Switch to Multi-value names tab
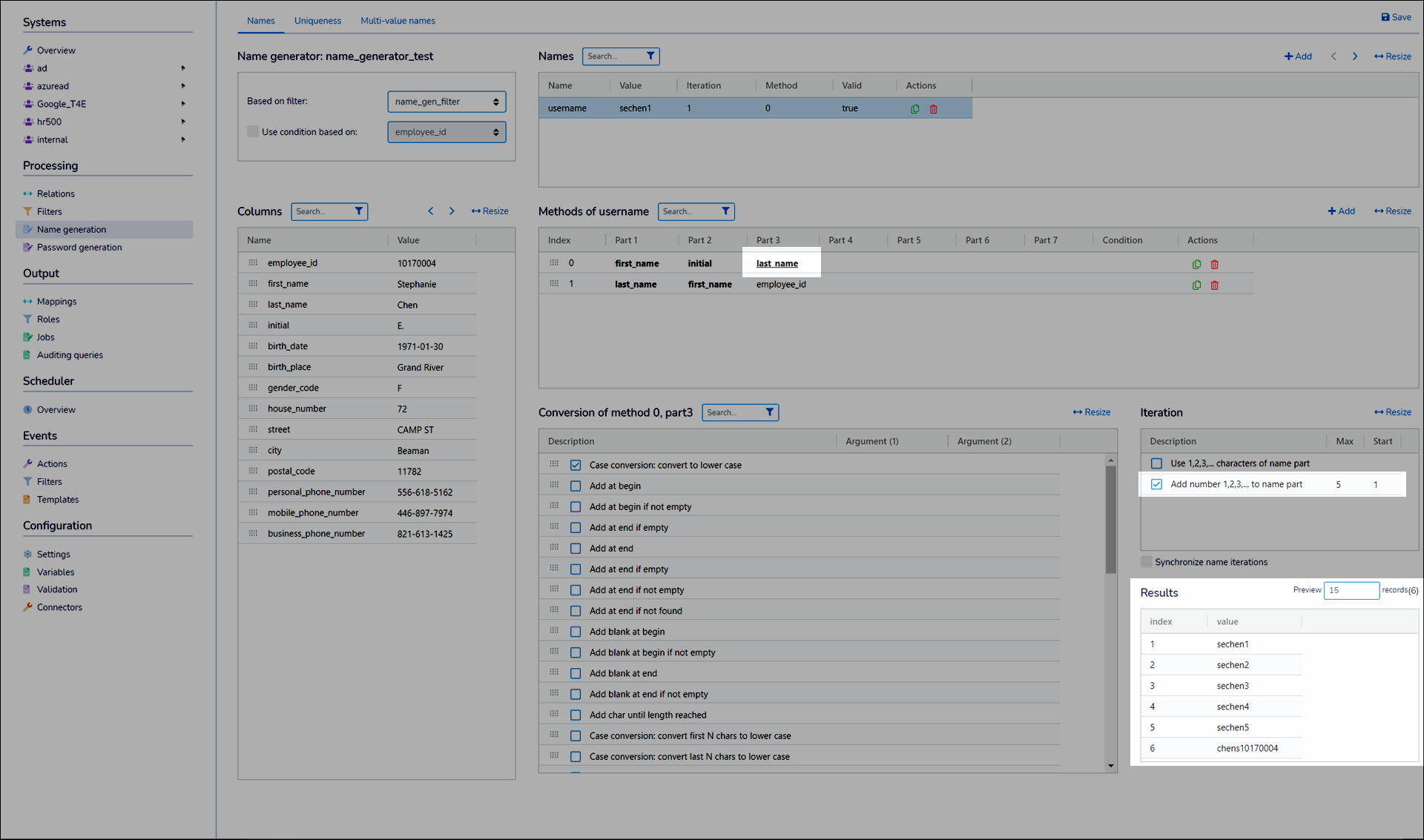Image resolution: width=1424 pixels, height=840 pixels. click(398, 21)
